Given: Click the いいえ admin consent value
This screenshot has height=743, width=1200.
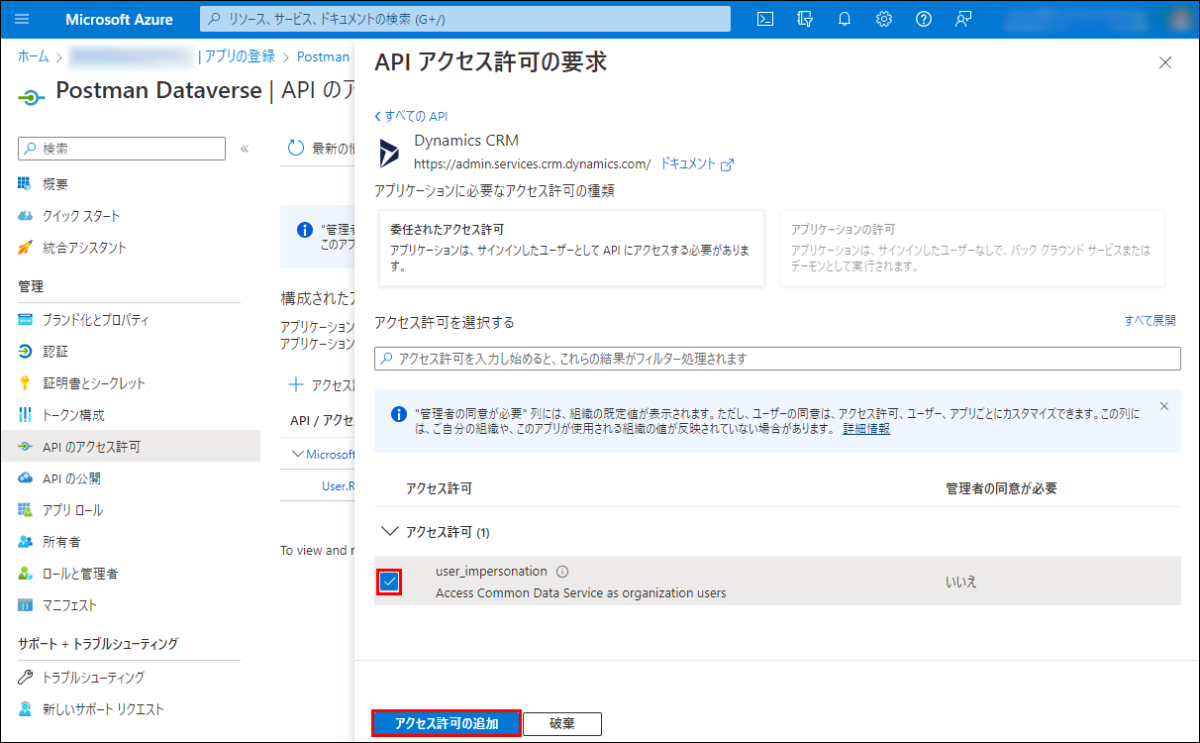Looking at the screenshot, I should click(x=961, y=582).
